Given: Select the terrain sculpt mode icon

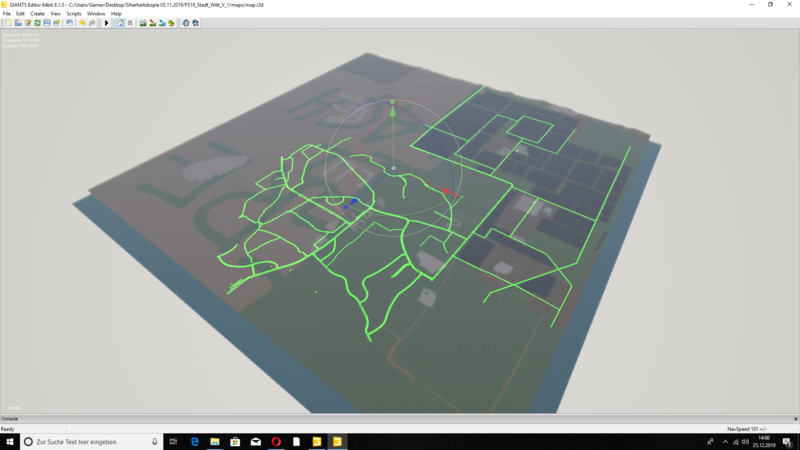Looking at the screenshot, I should (142, 22).
